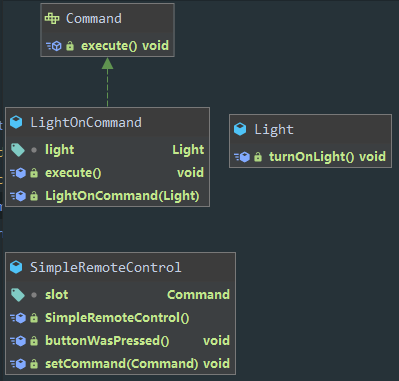
Task: Click the LightOnCommand class icon
Action: pos(16,122)
